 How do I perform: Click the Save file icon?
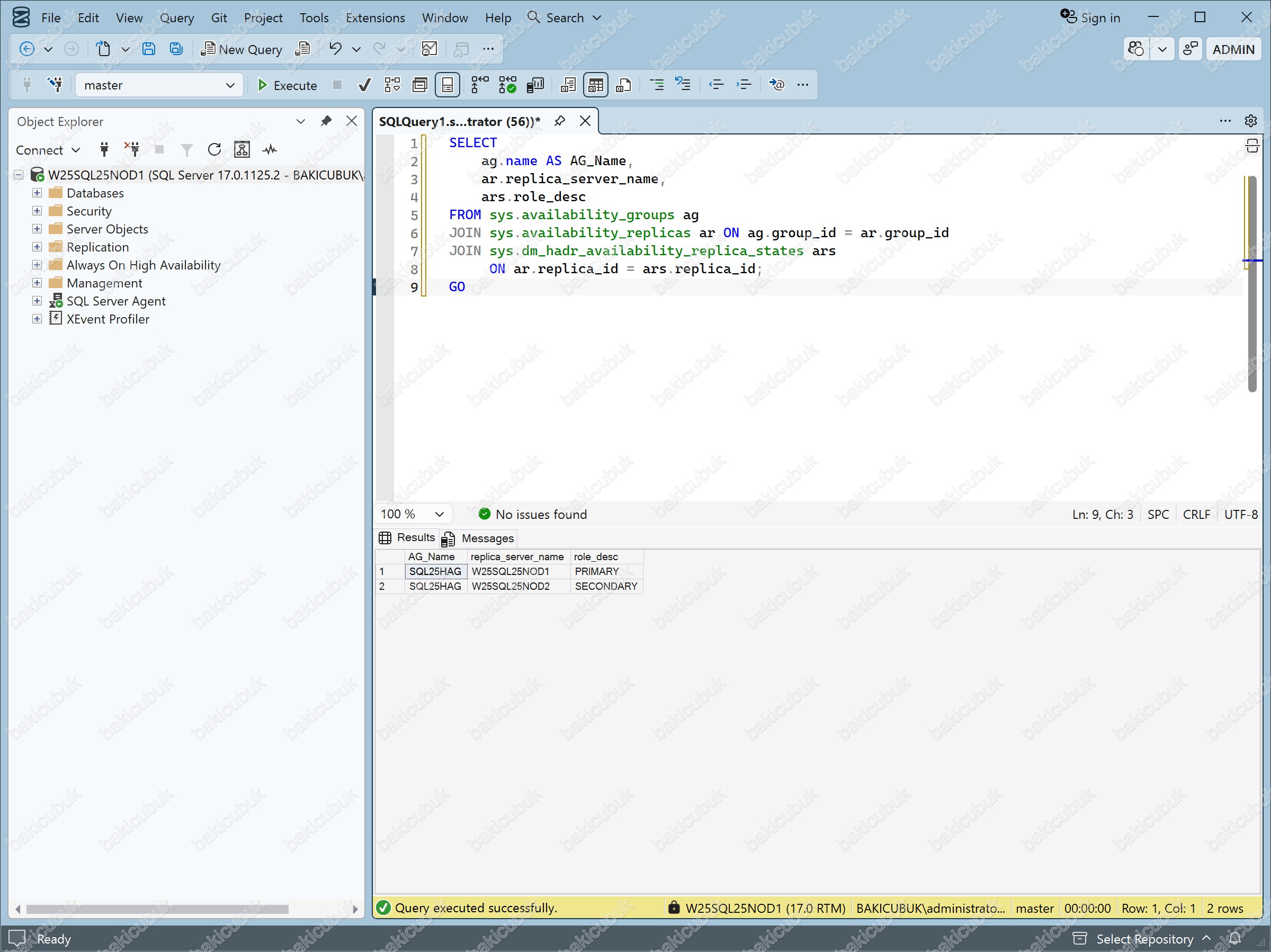148,49
